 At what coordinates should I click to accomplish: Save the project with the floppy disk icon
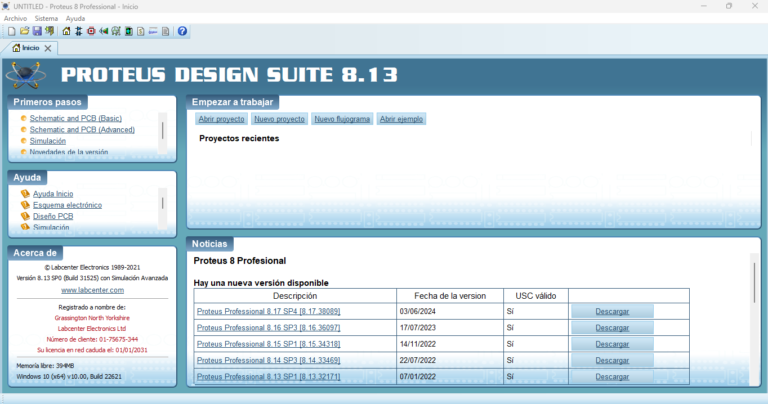point(37,31)
